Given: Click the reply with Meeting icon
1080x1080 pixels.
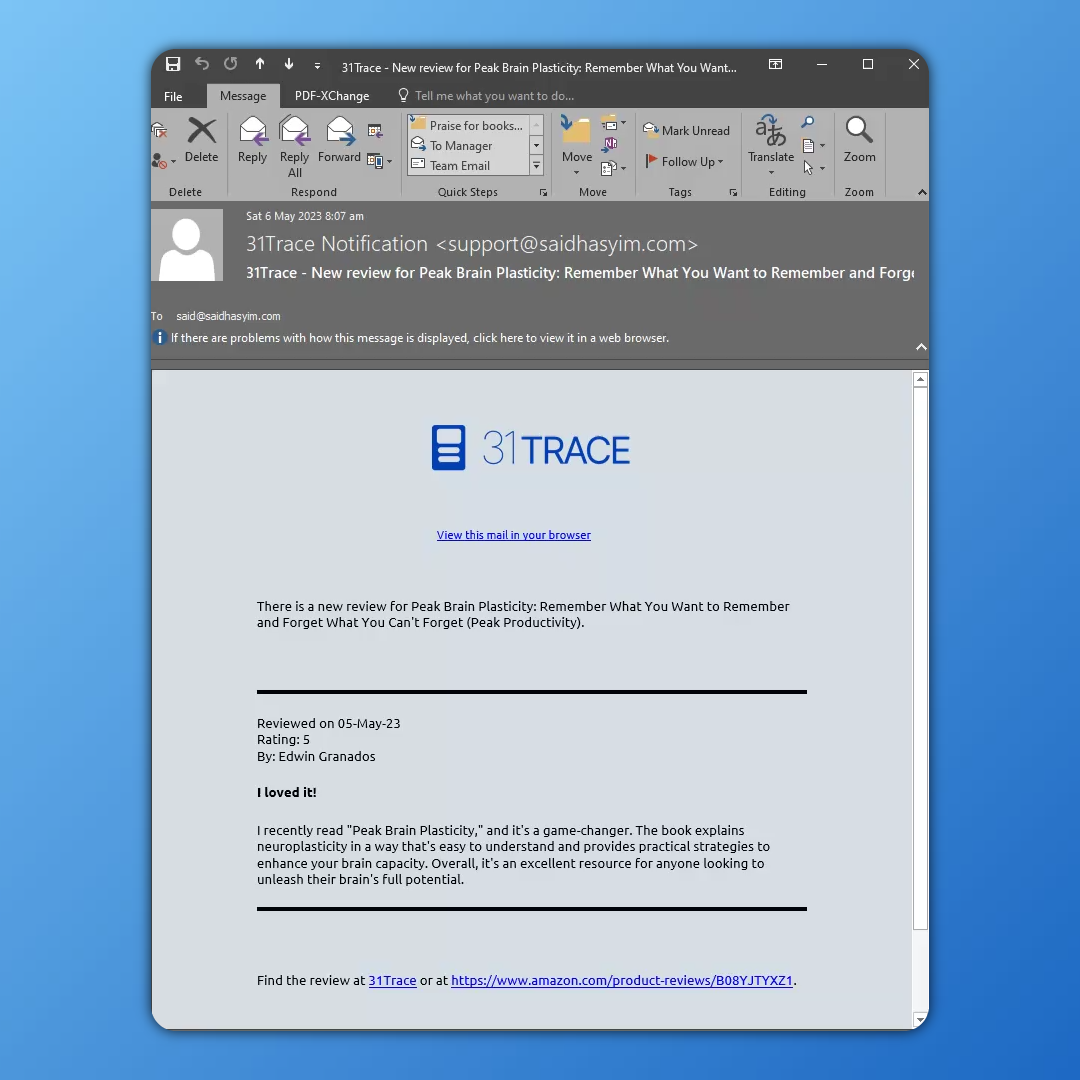Looking at the screenshot, I should click(x=375, y=130).
